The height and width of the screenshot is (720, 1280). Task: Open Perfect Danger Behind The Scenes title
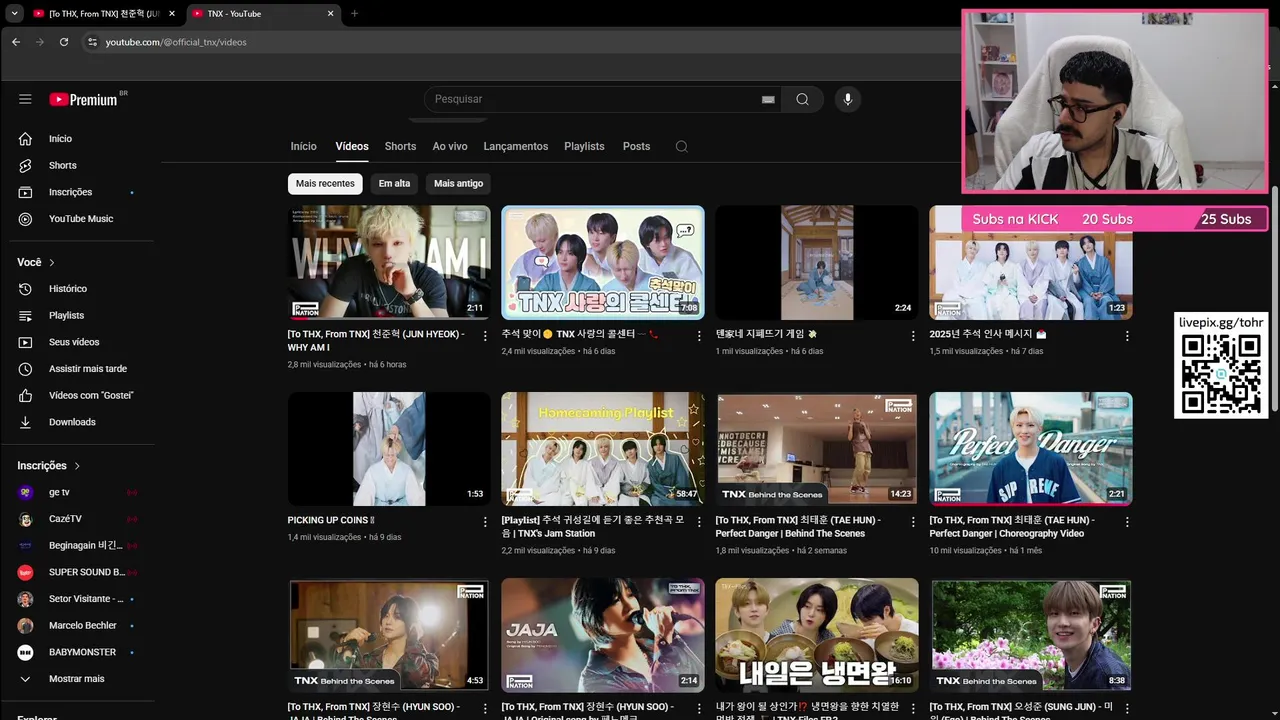pyautogui.click(x=798, y=527)
